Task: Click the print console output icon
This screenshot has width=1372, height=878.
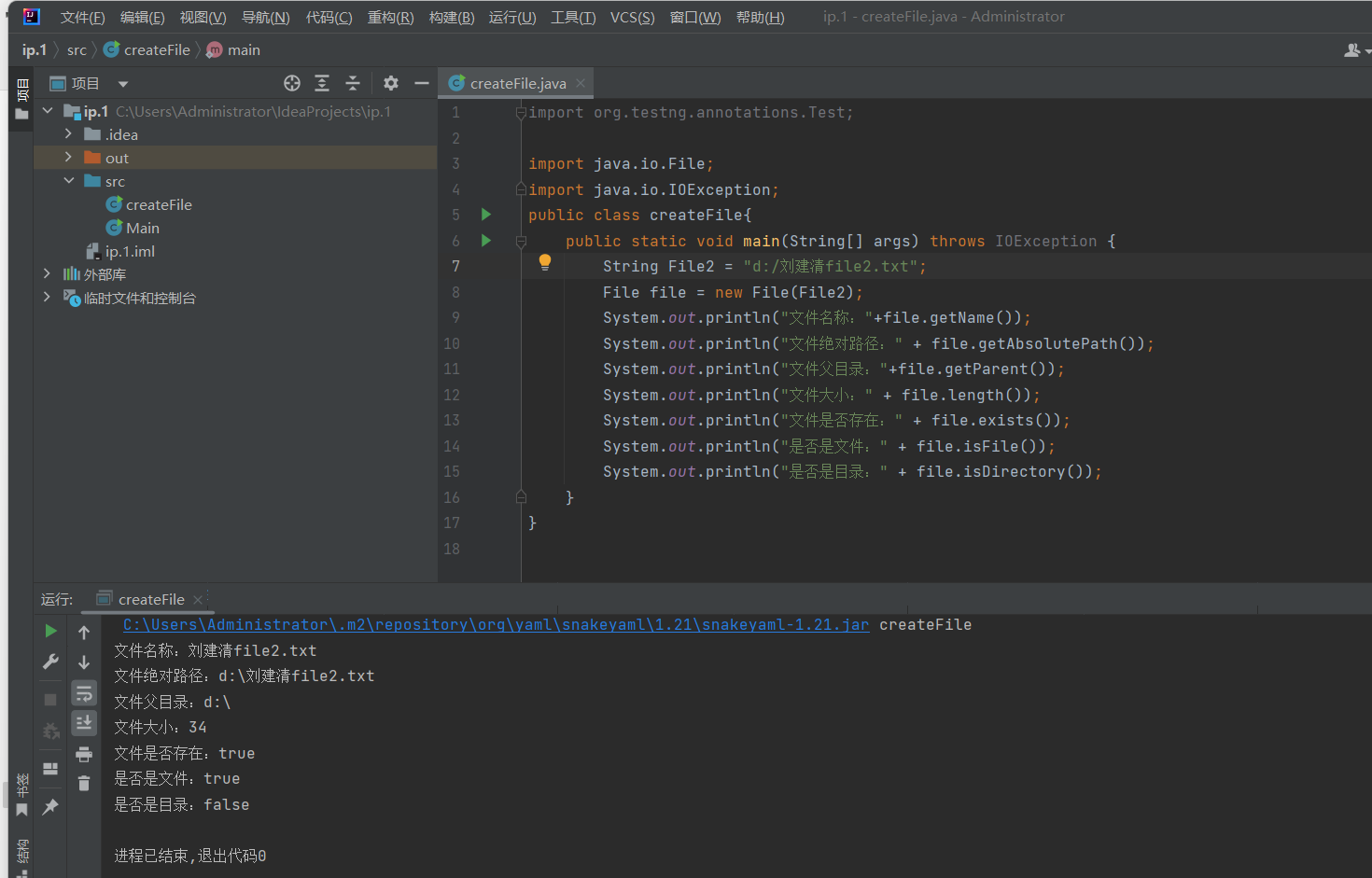Action: (84, 754)
